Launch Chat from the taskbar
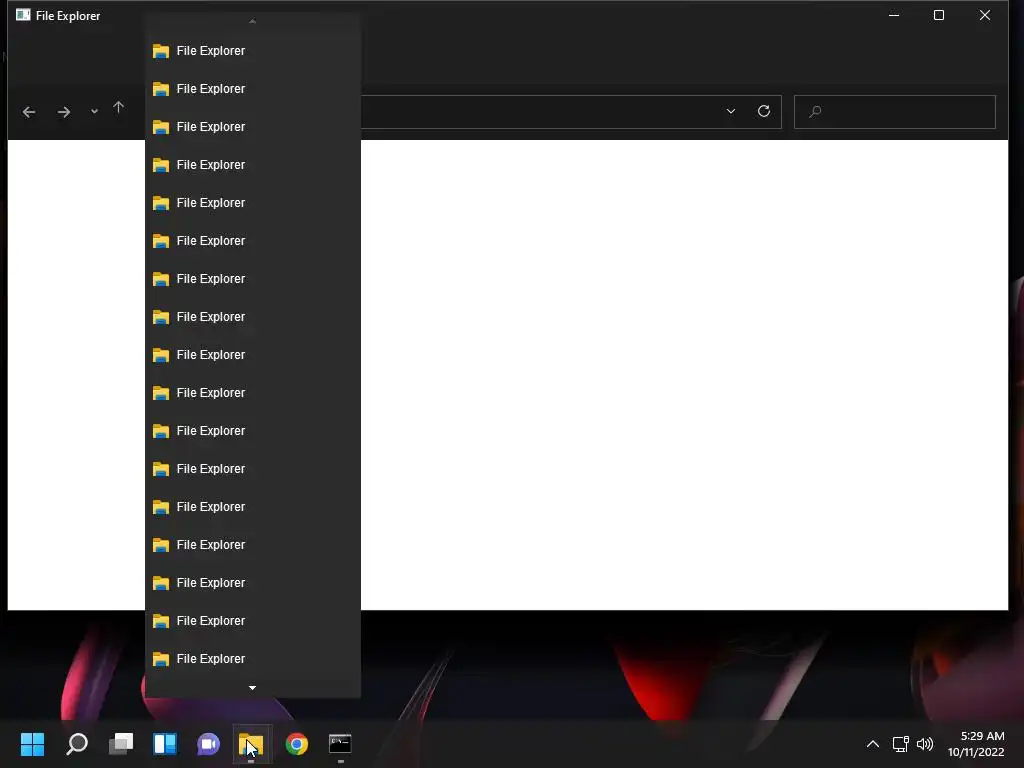The height and width of the screenshot is (768, 1024). click(208, 744)
